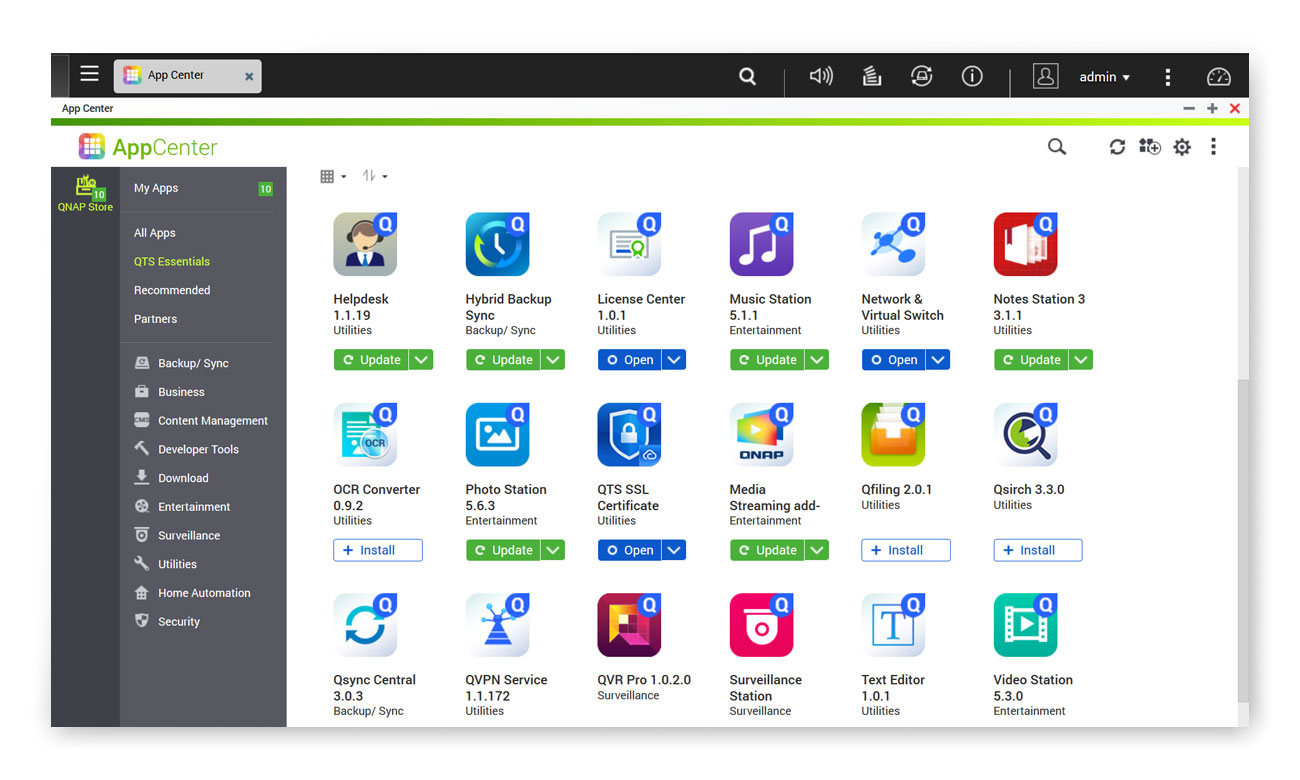
Task: Click the OCR Converter app icon
Action: tap(365, 434)
